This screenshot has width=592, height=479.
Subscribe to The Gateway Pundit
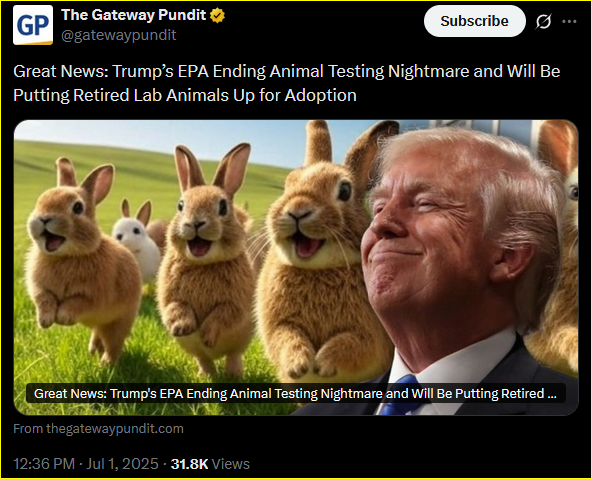pos(475,21)
